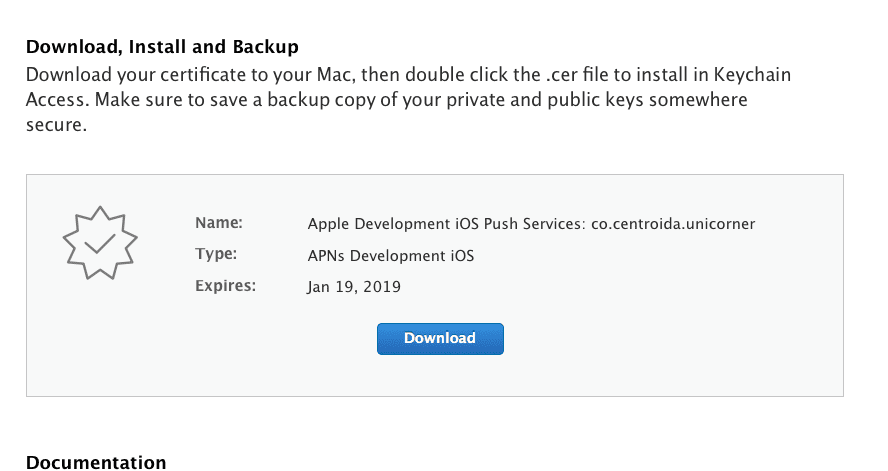Click the word "secure." ending the paragraph

pyautogui.click(x=56, y=127)
